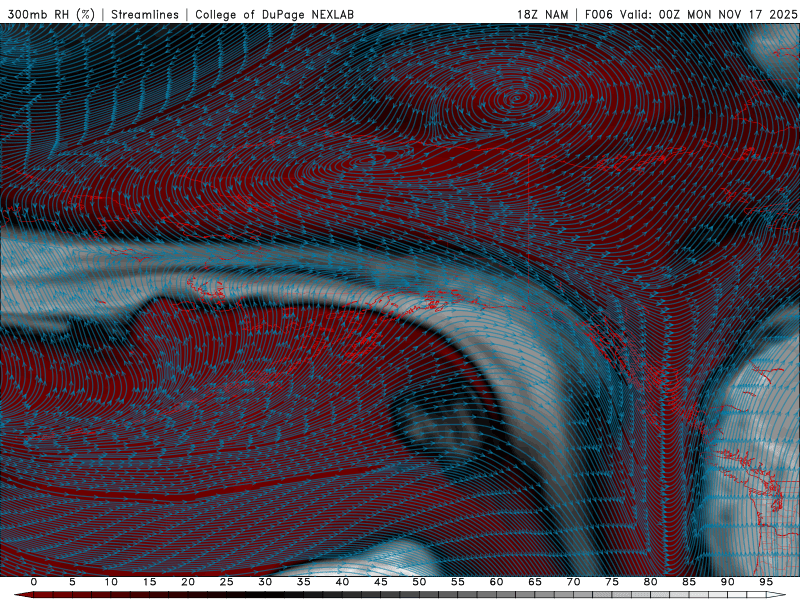Select the "15" value on the color scale

tap(149, 582)
